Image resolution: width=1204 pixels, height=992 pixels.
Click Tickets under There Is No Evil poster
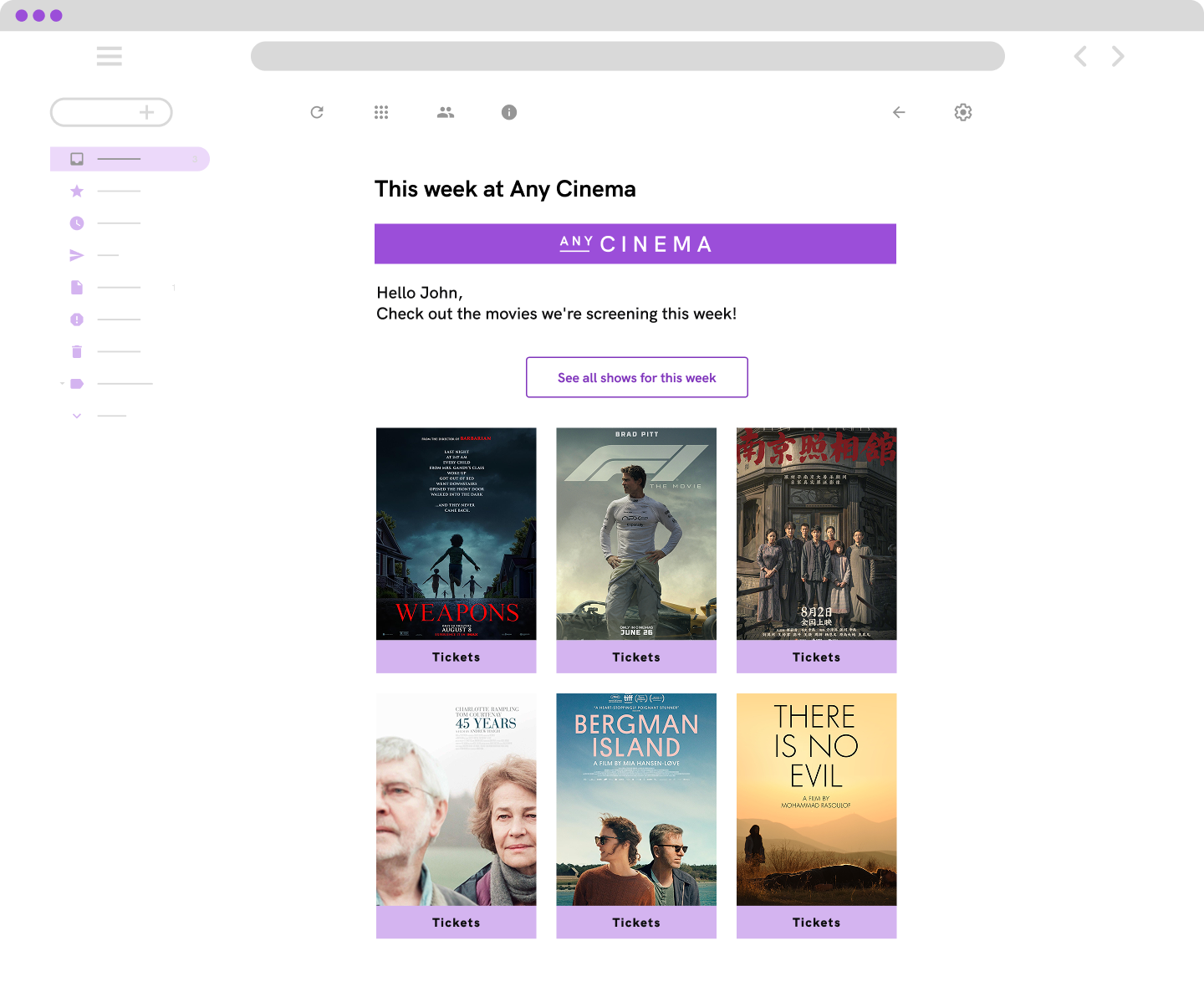(817, 923)
